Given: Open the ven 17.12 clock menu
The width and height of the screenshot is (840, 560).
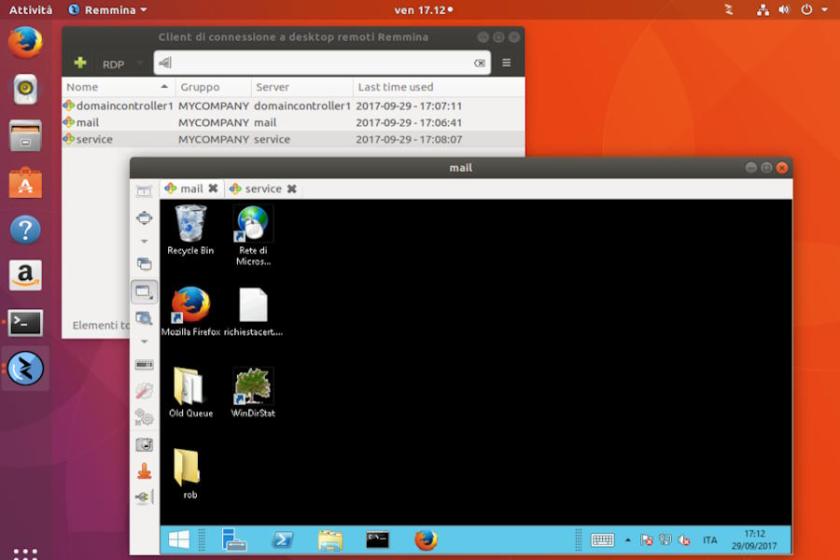Looking at the screenshot, I should coord(423,10).
